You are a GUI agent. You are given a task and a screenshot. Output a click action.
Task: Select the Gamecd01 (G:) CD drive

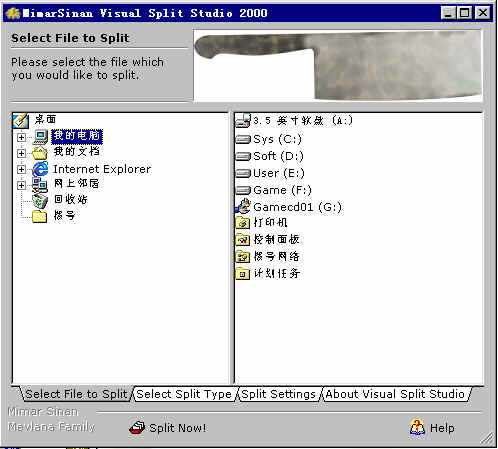[289, 207]
